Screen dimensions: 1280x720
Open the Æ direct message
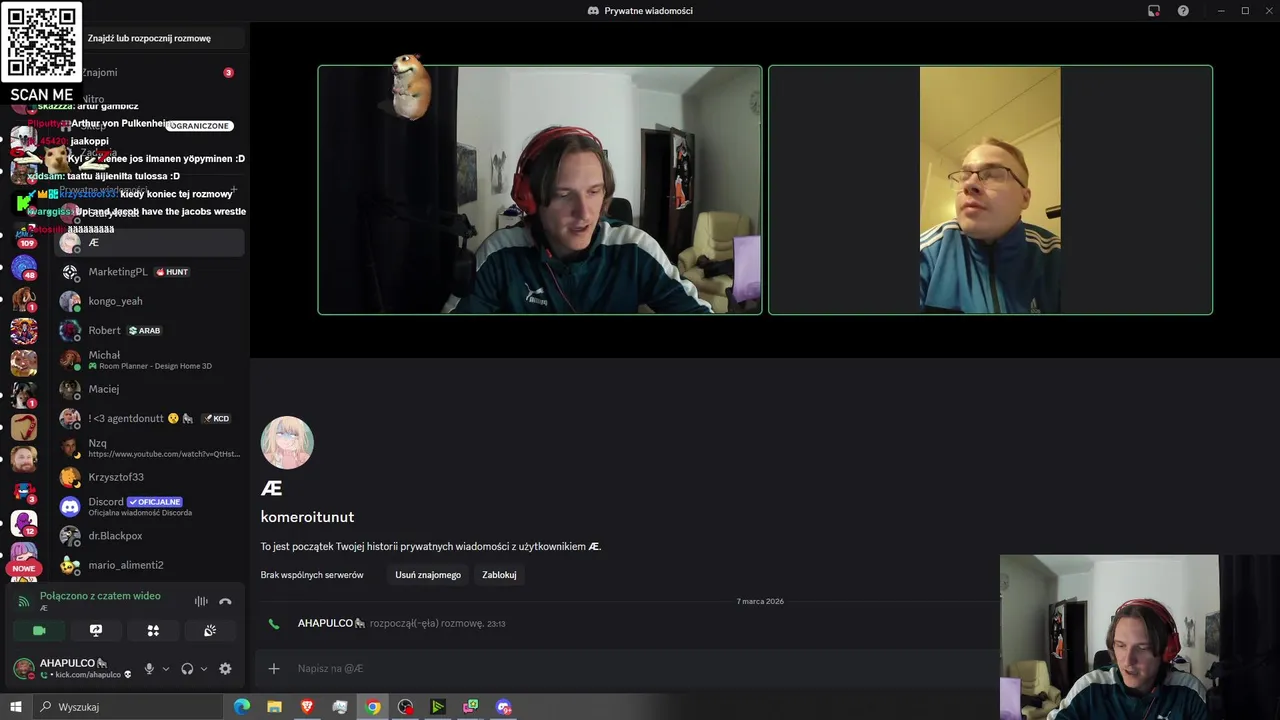[x=149, y=242]
